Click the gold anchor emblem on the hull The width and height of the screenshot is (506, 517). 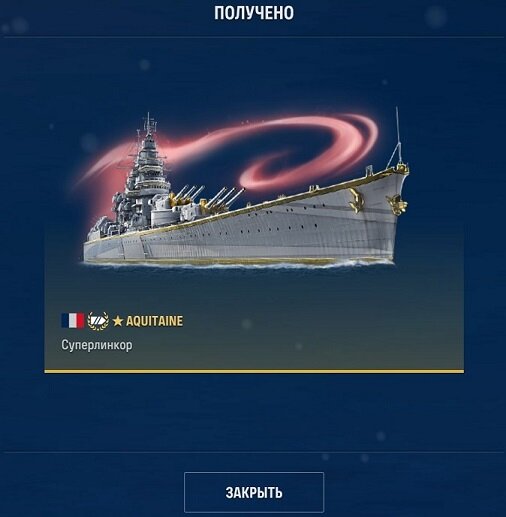click(x=356, y=199)
